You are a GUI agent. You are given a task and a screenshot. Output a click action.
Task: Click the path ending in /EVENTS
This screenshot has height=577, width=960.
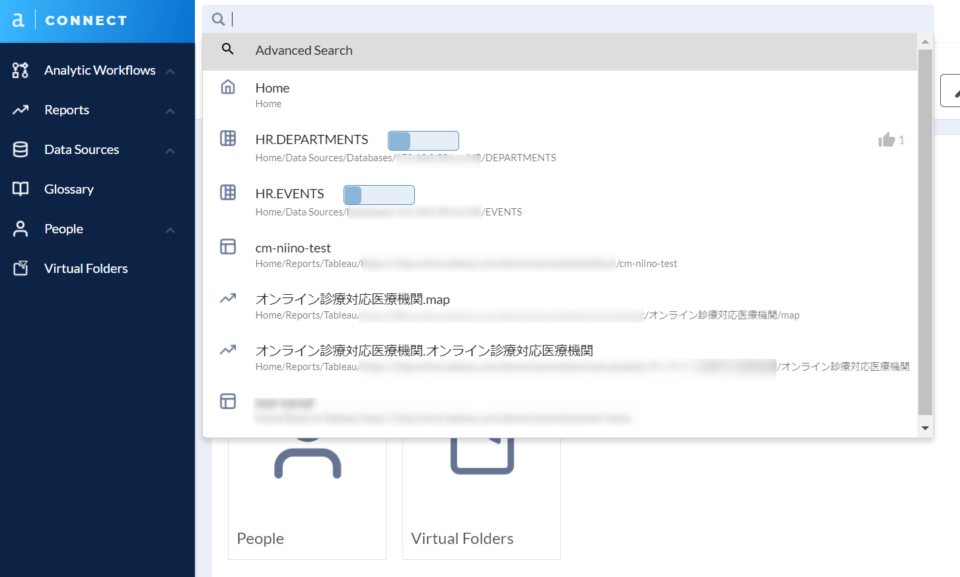[x=389, y=212]
